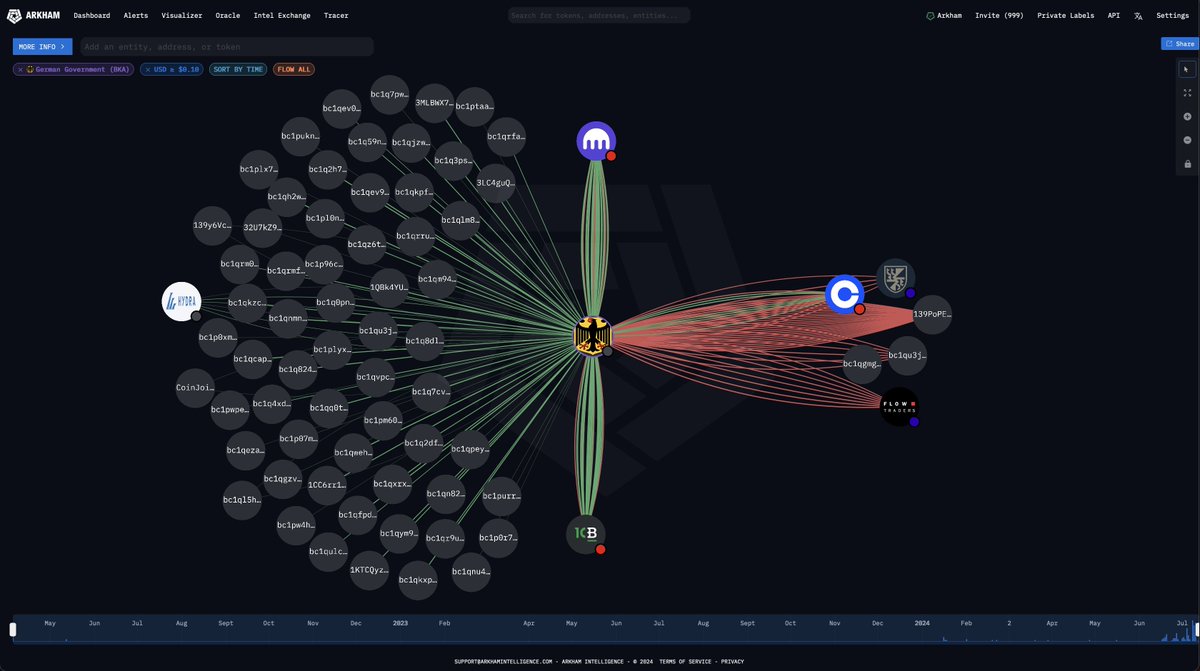Open the Arkham account profile
Viewport: 1200px width, 671px height.
pyautogui.click(x=944, y=16)
